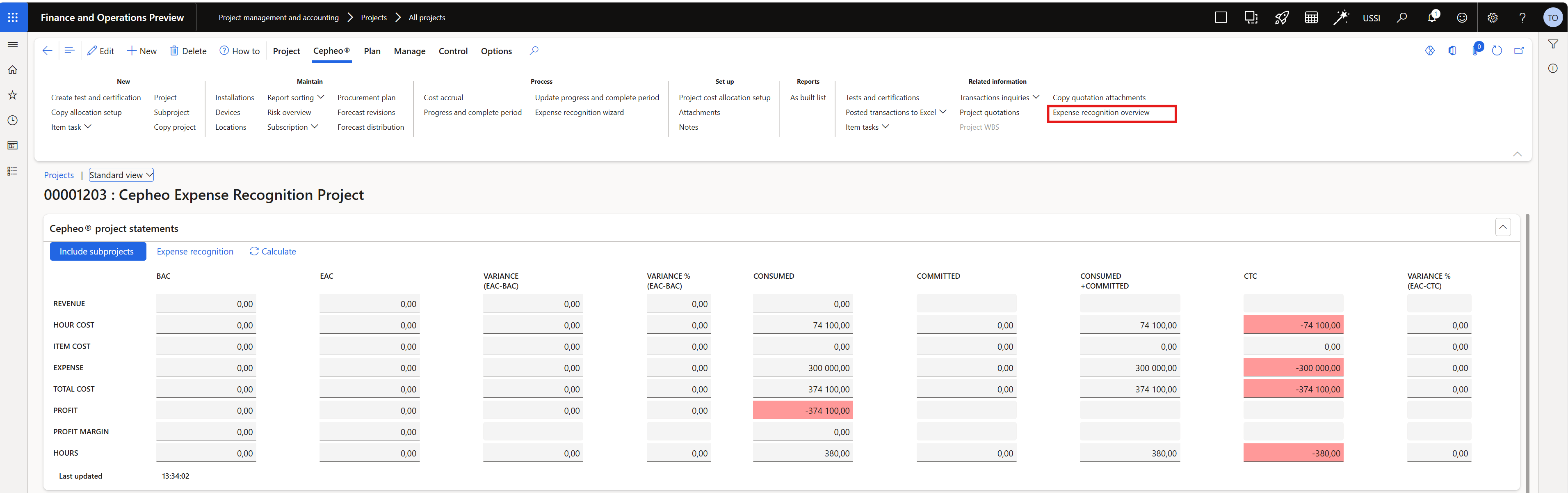Click company code USSI in header
The width and height of the screenshot is (1568, 493).
tap(1372, 18)
